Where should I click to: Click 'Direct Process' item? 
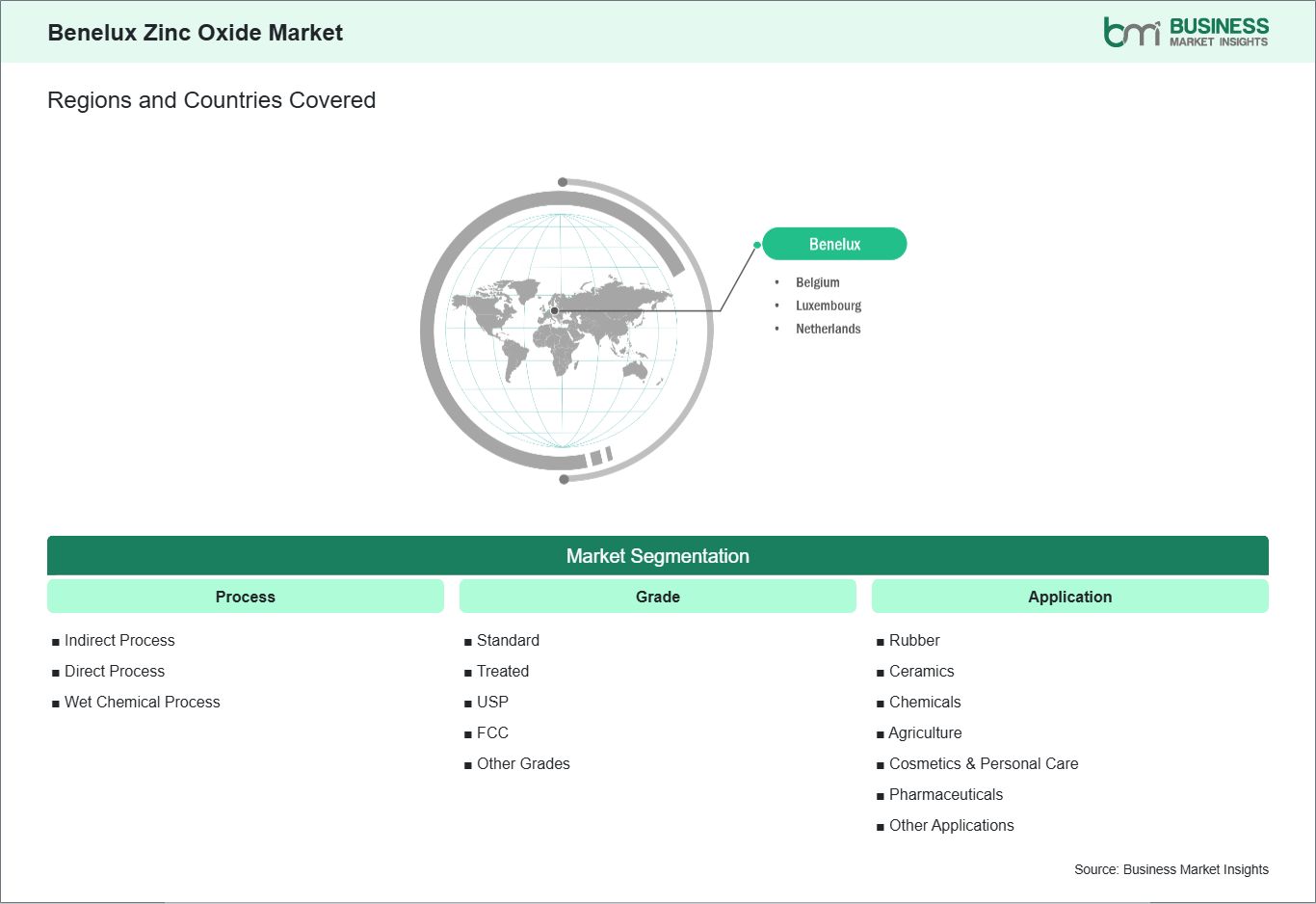(115, 671)
